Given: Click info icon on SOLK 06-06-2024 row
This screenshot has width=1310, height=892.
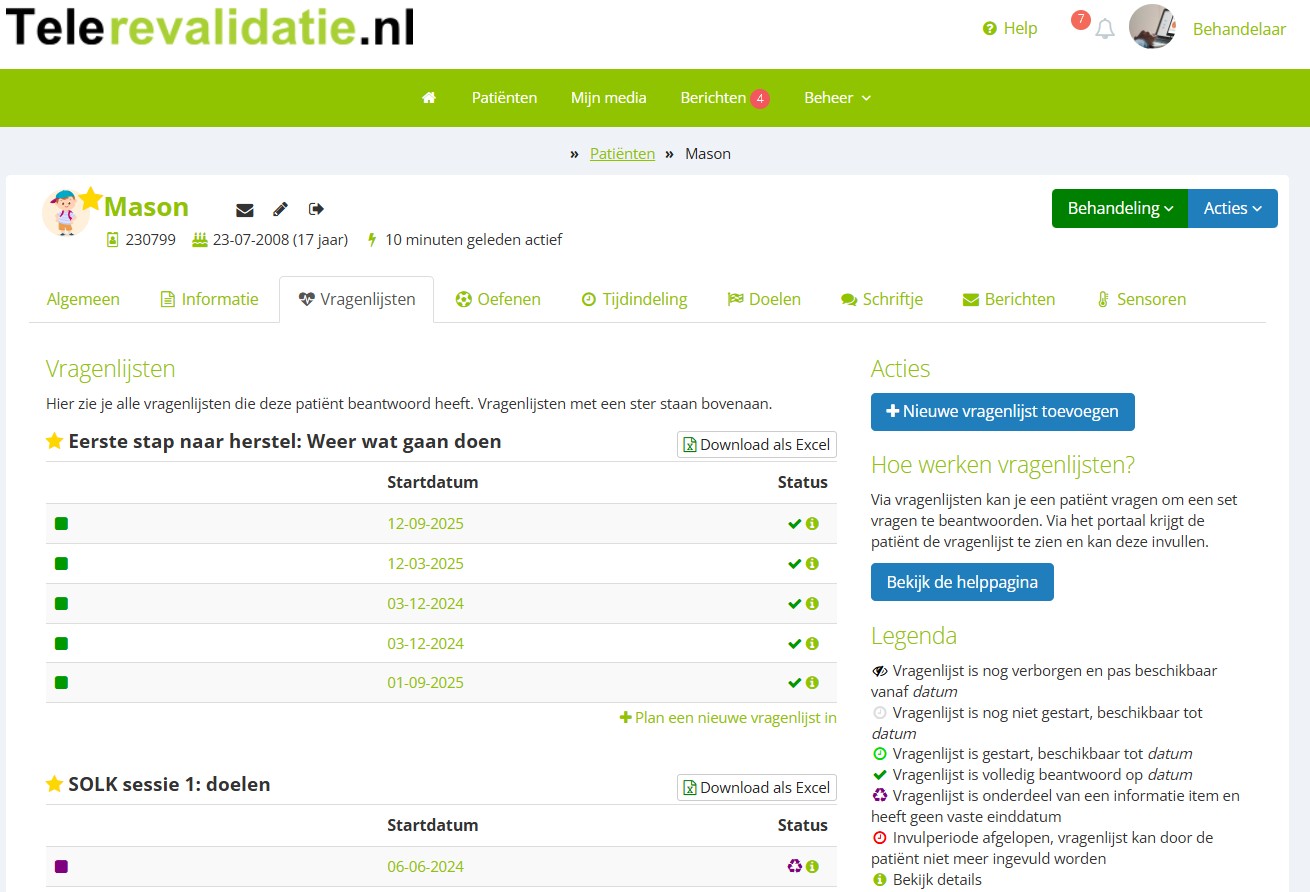Looking at the screenshot, I should [x=812, y=867].
